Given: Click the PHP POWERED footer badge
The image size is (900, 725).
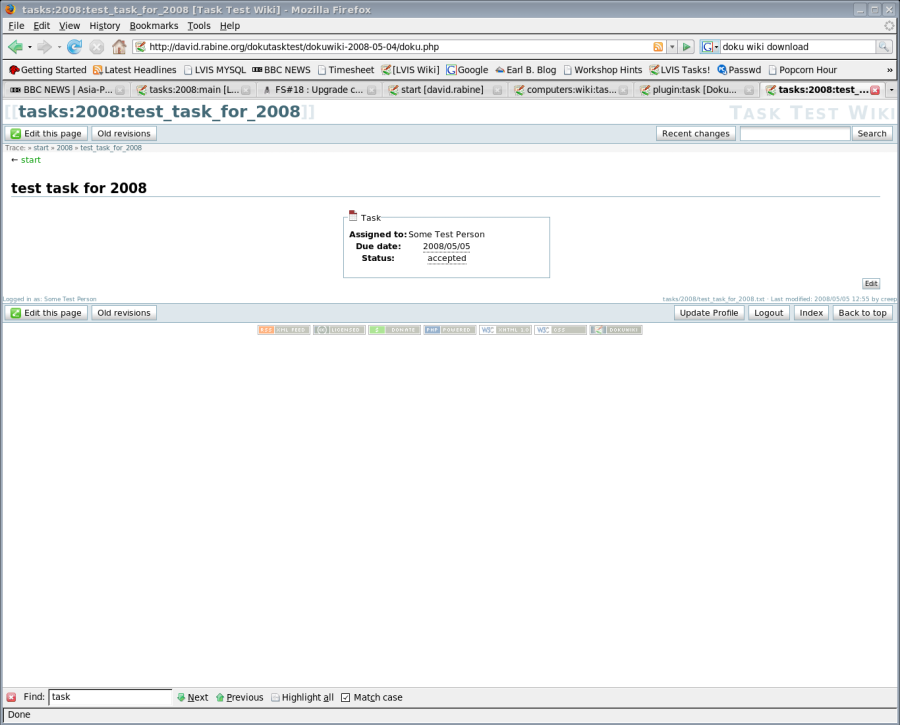Looking at the screenshot, I should pos(449,328).
